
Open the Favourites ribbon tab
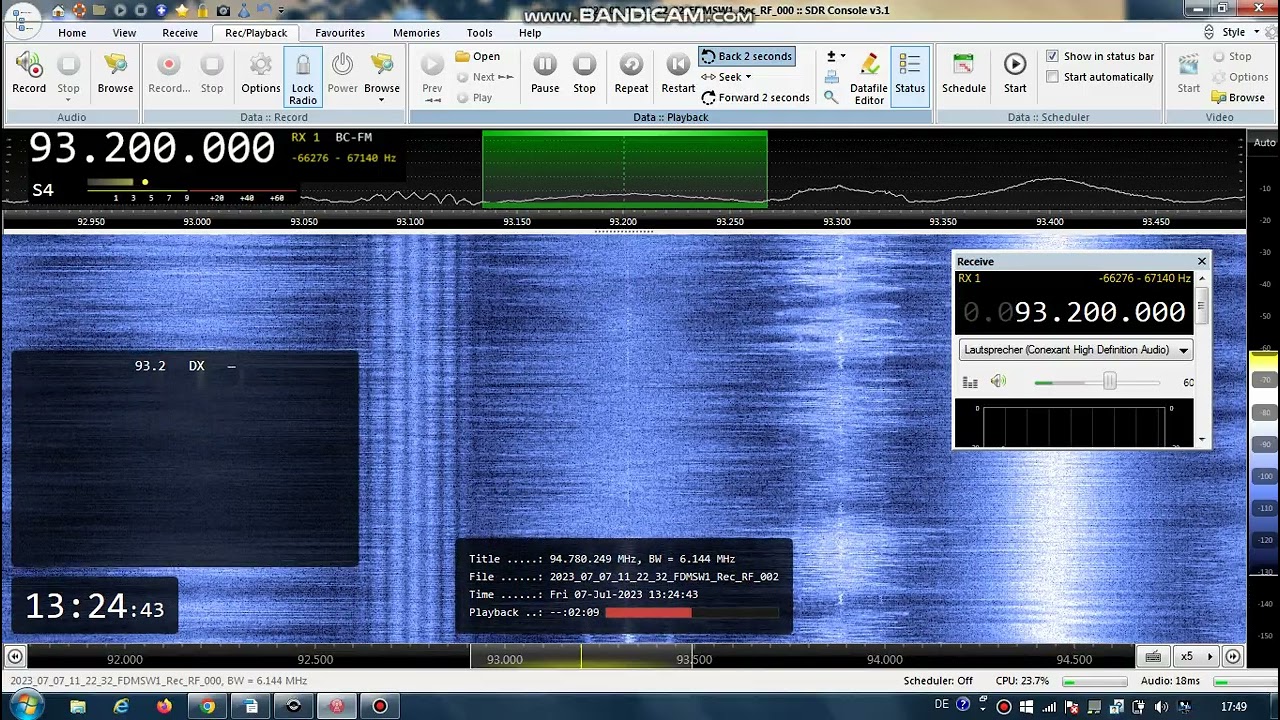coord(340,33)
